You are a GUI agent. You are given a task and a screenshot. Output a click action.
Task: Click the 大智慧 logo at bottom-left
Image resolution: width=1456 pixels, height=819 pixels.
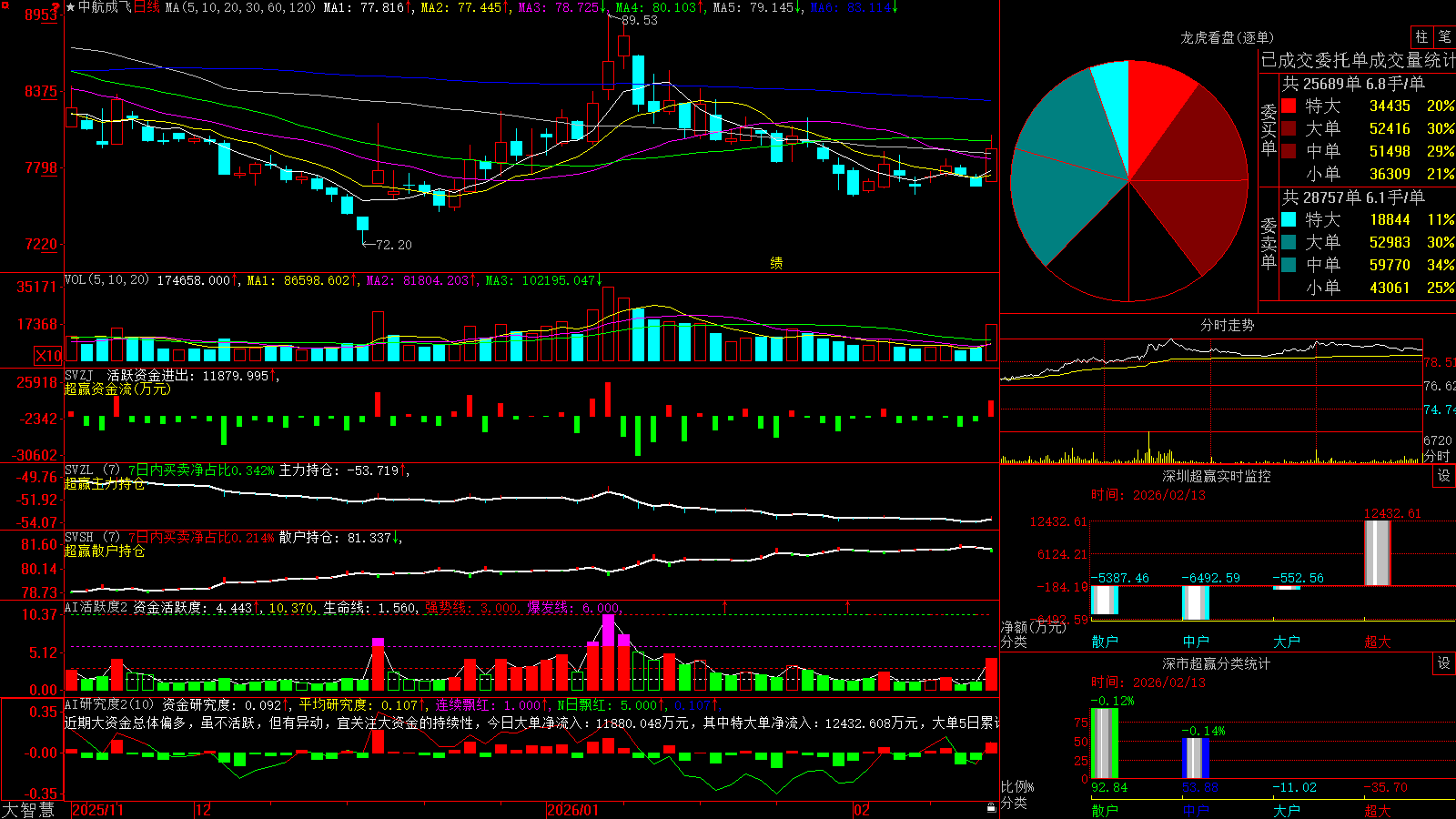coord(28,810)
